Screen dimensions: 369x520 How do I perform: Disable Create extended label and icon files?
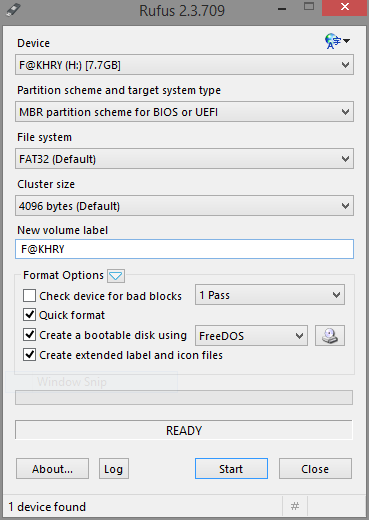pos(29,355)
